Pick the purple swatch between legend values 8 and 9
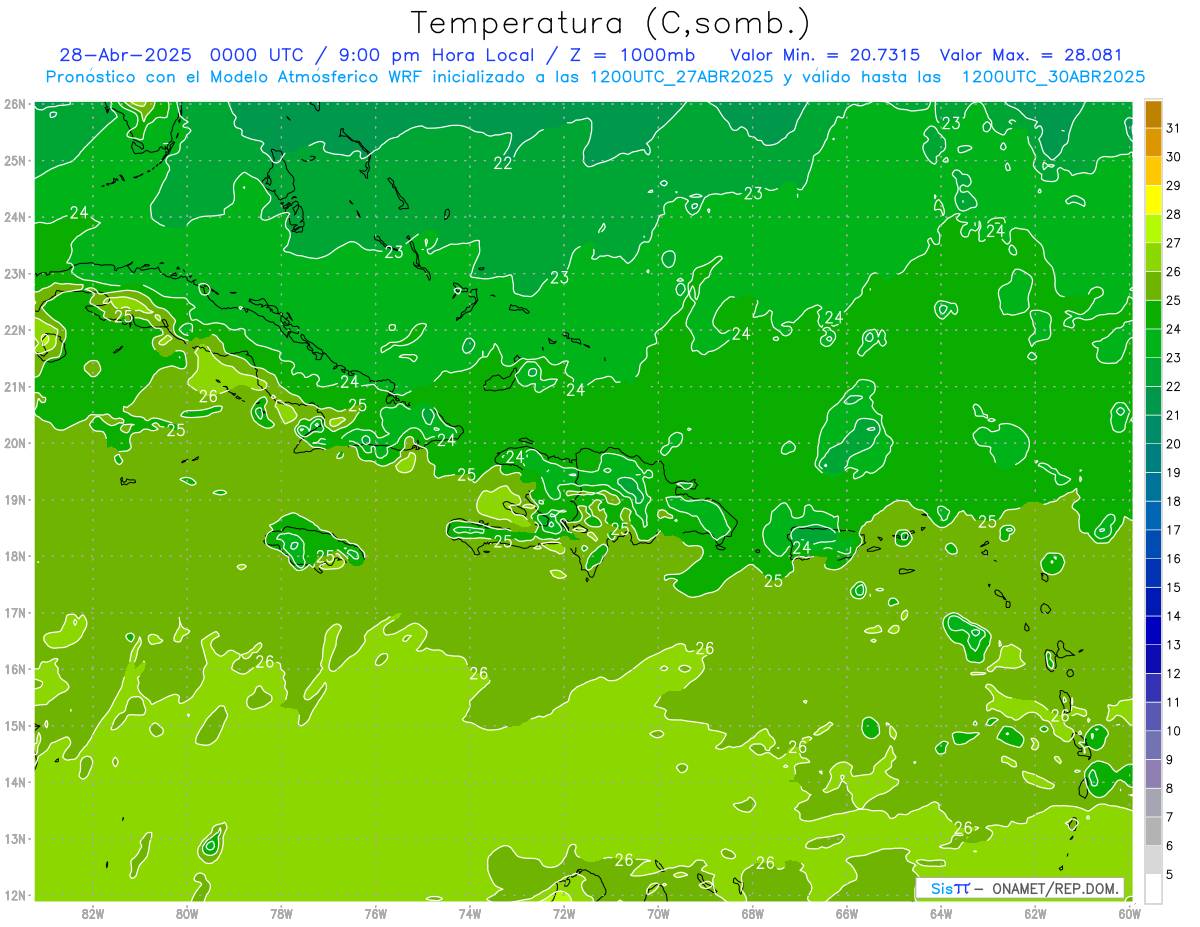The height and width of the screenshot is (927, 1200). coord(1153,774)
